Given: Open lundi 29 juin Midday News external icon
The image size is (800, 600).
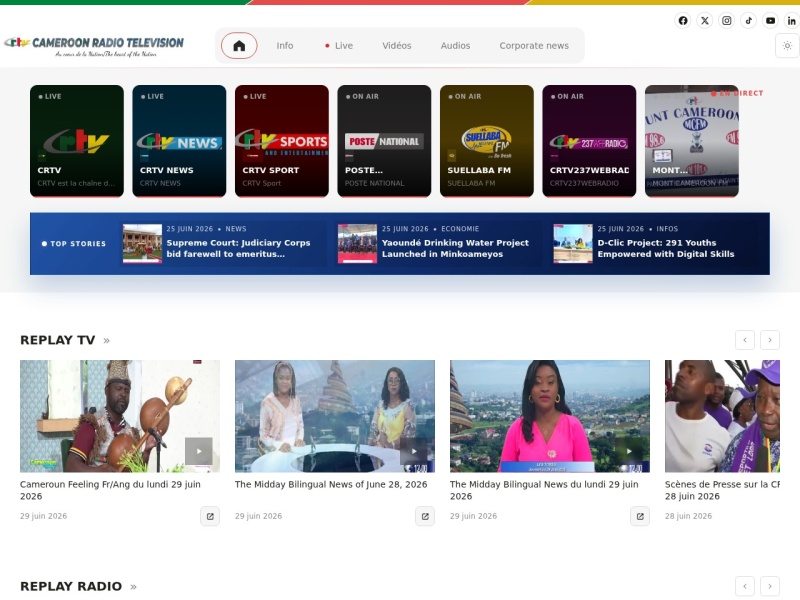Looking at the screenshot, I should coord(640,516).
